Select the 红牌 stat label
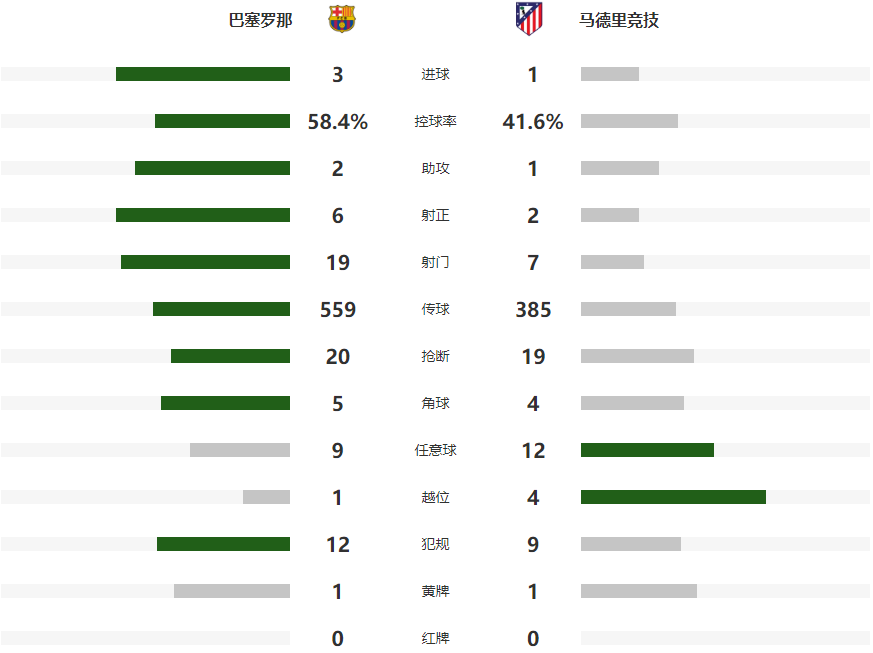The height and width of the screenshot is (653, 873). tap(435, 638)
